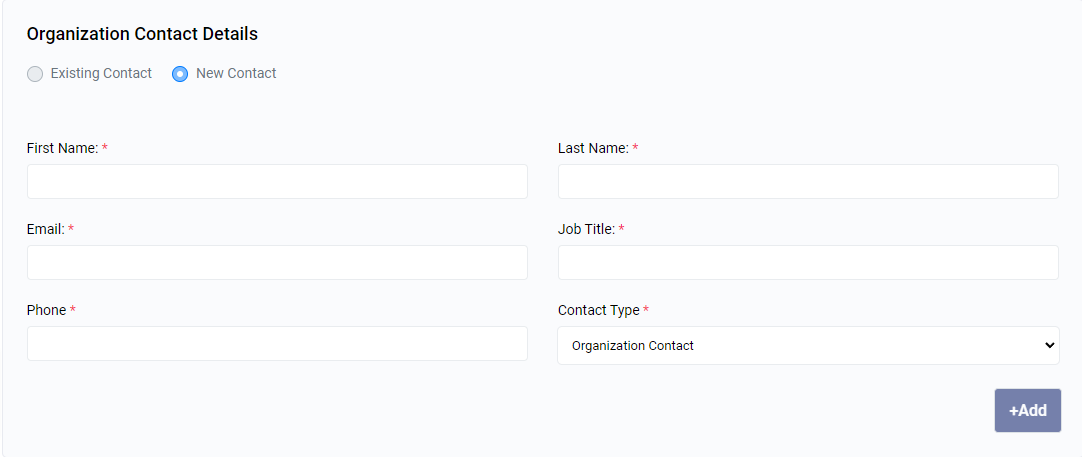Focus the First Name input field

click(277, 182)
